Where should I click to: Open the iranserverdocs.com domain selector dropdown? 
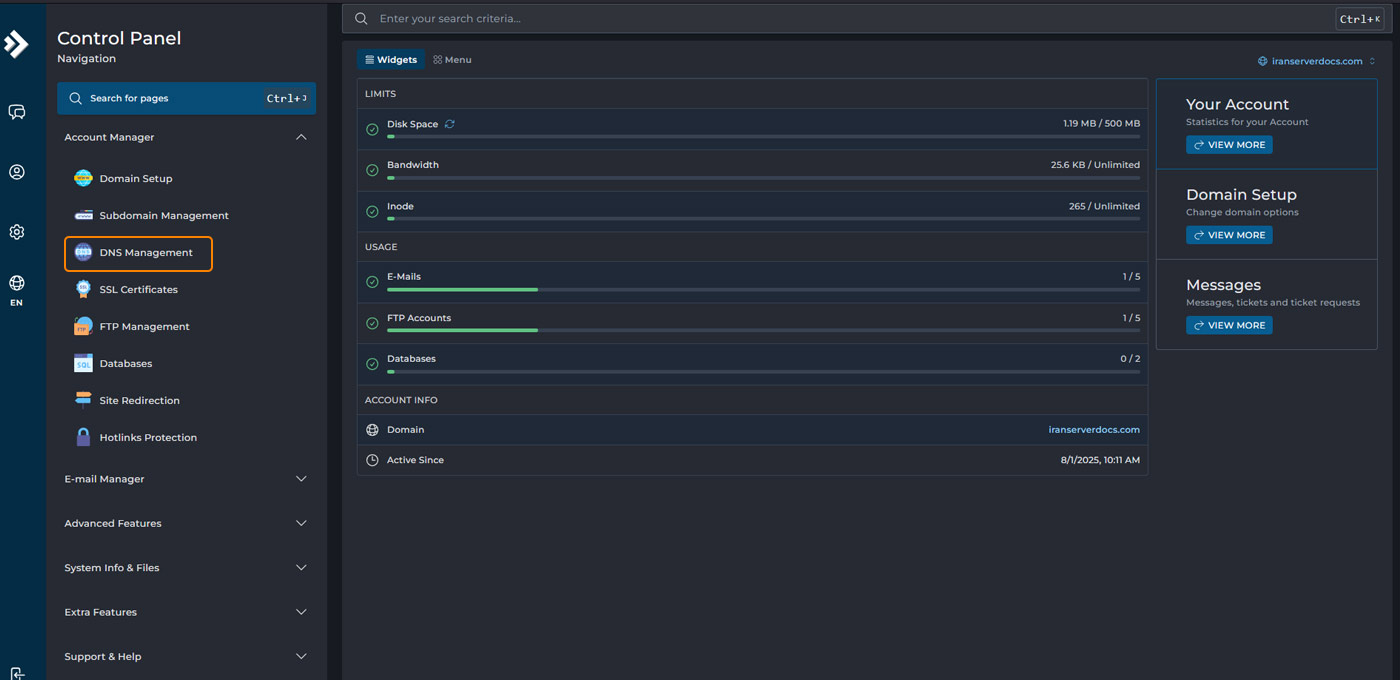1316,61
